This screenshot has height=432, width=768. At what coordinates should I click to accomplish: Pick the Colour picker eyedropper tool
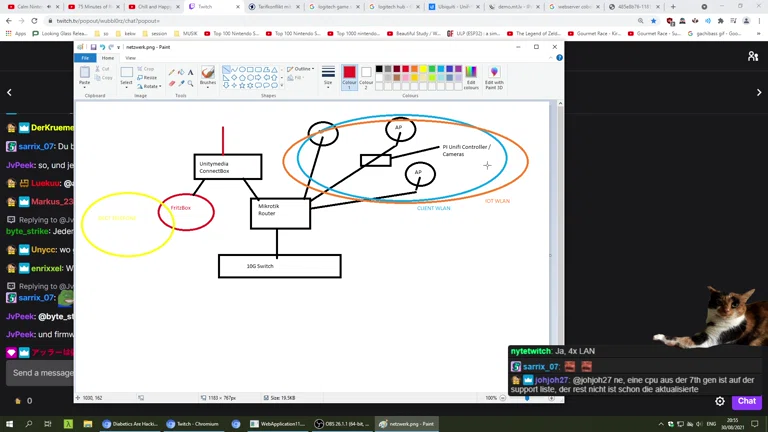click(x=181, y=84)
